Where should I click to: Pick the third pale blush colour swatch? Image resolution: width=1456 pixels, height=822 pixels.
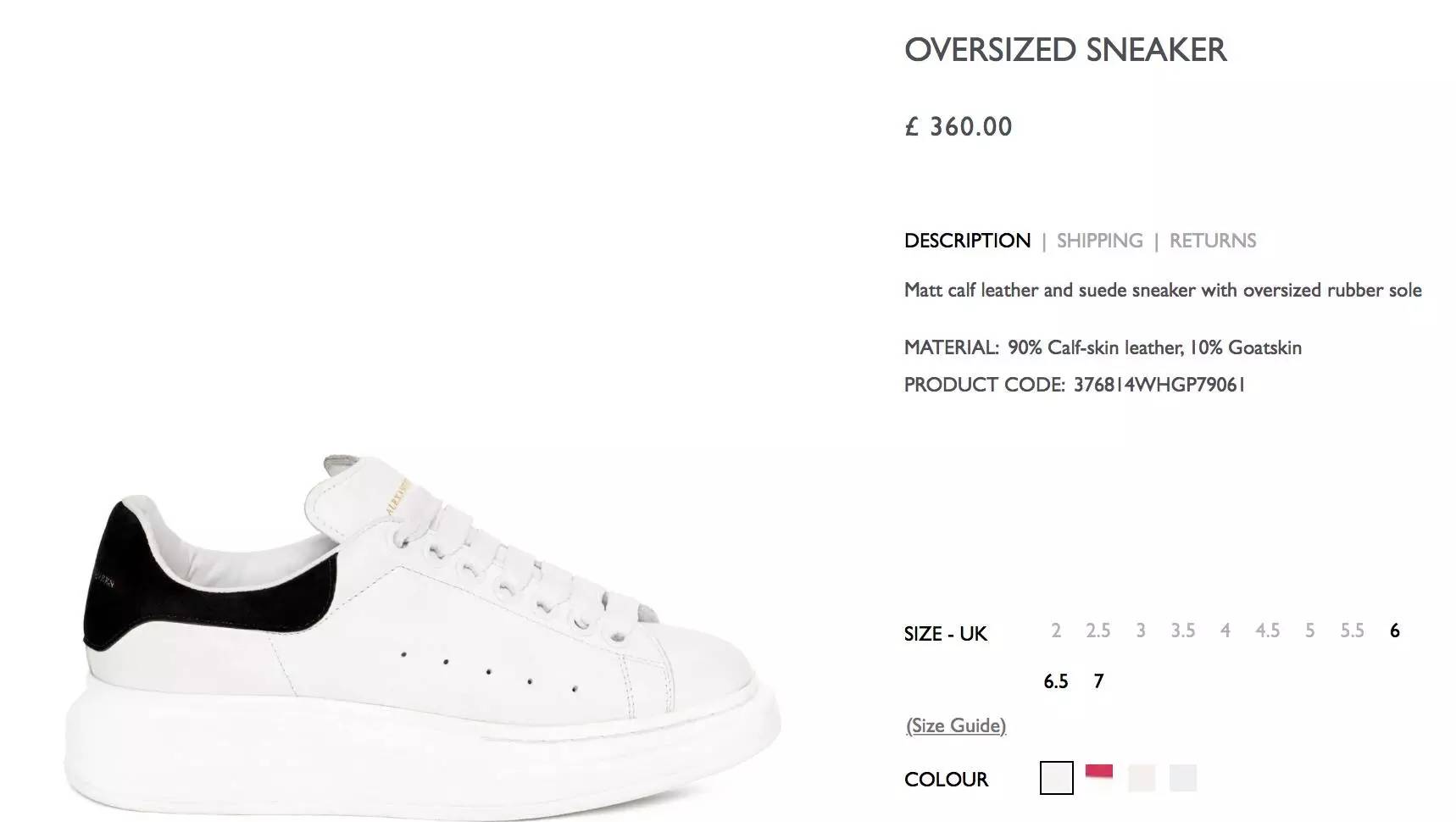pyautogui.click(x=1141, y=778)
